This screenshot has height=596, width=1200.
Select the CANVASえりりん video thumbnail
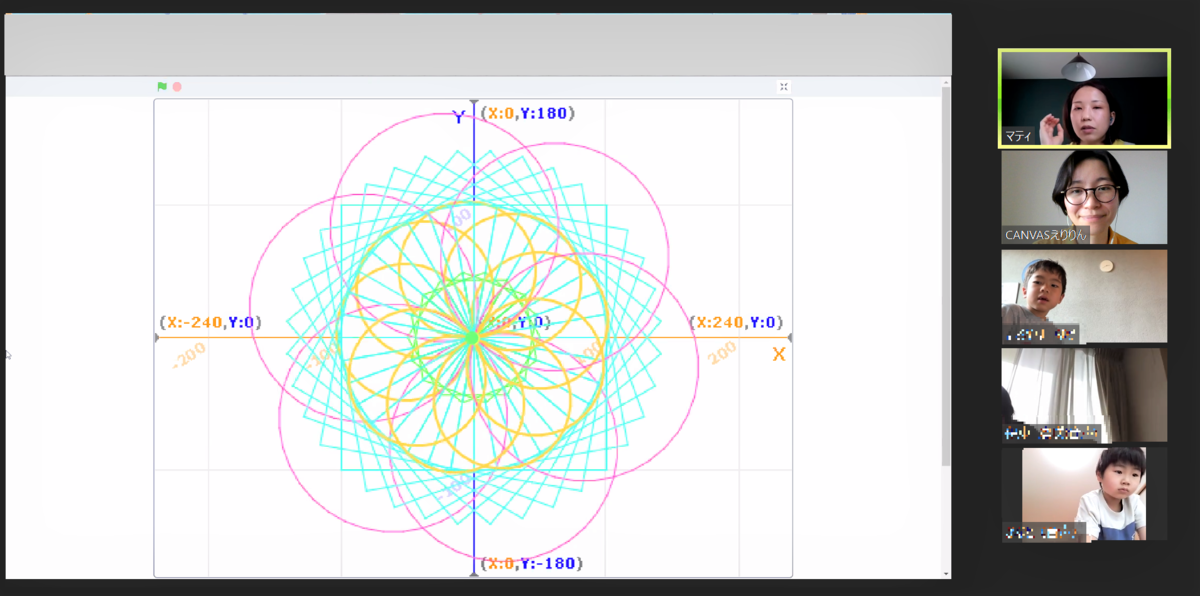(x=1084, y=197)
